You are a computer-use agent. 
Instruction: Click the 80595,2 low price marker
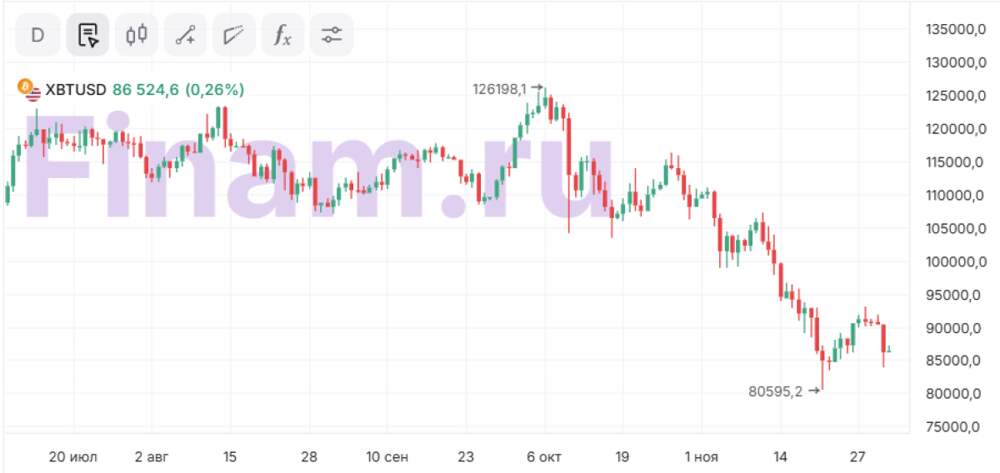[x=776, y=391]
